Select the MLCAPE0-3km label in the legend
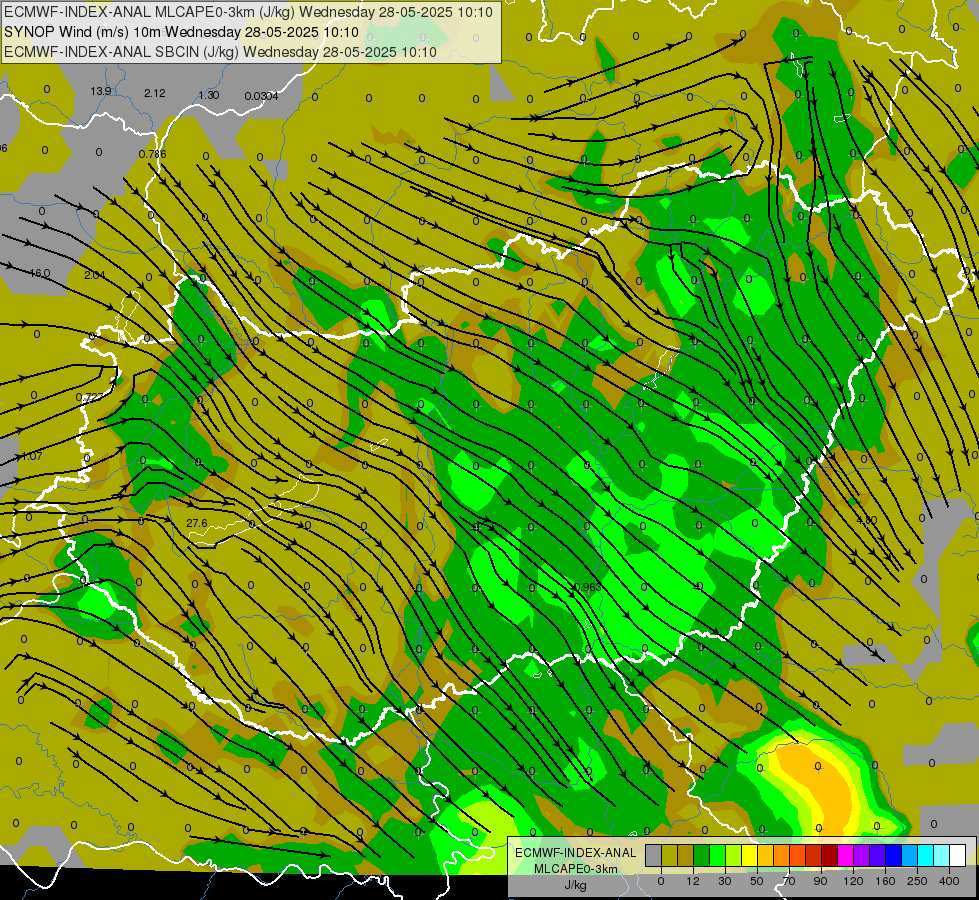The image size is (979, 900). pyautogui.click(x=575, y=869)
